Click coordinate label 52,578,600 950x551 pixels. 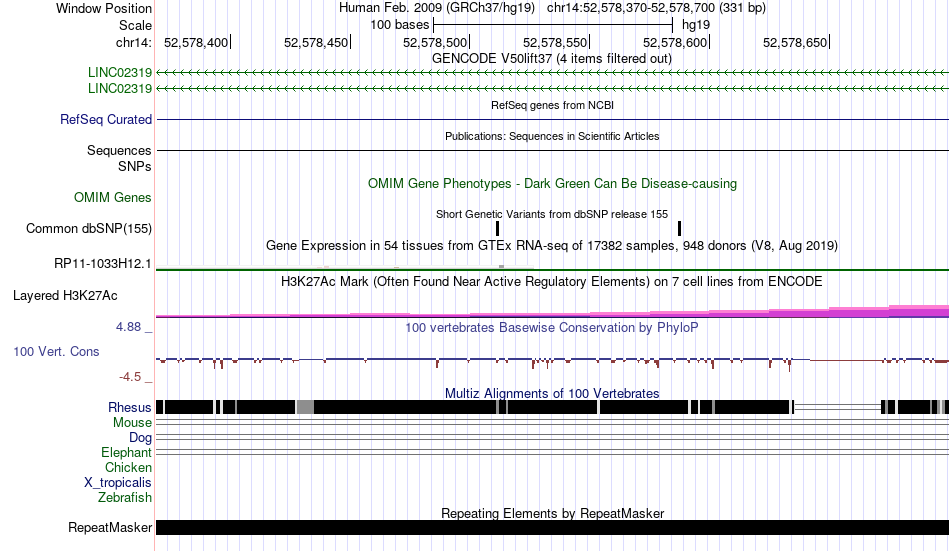(675, 42)
